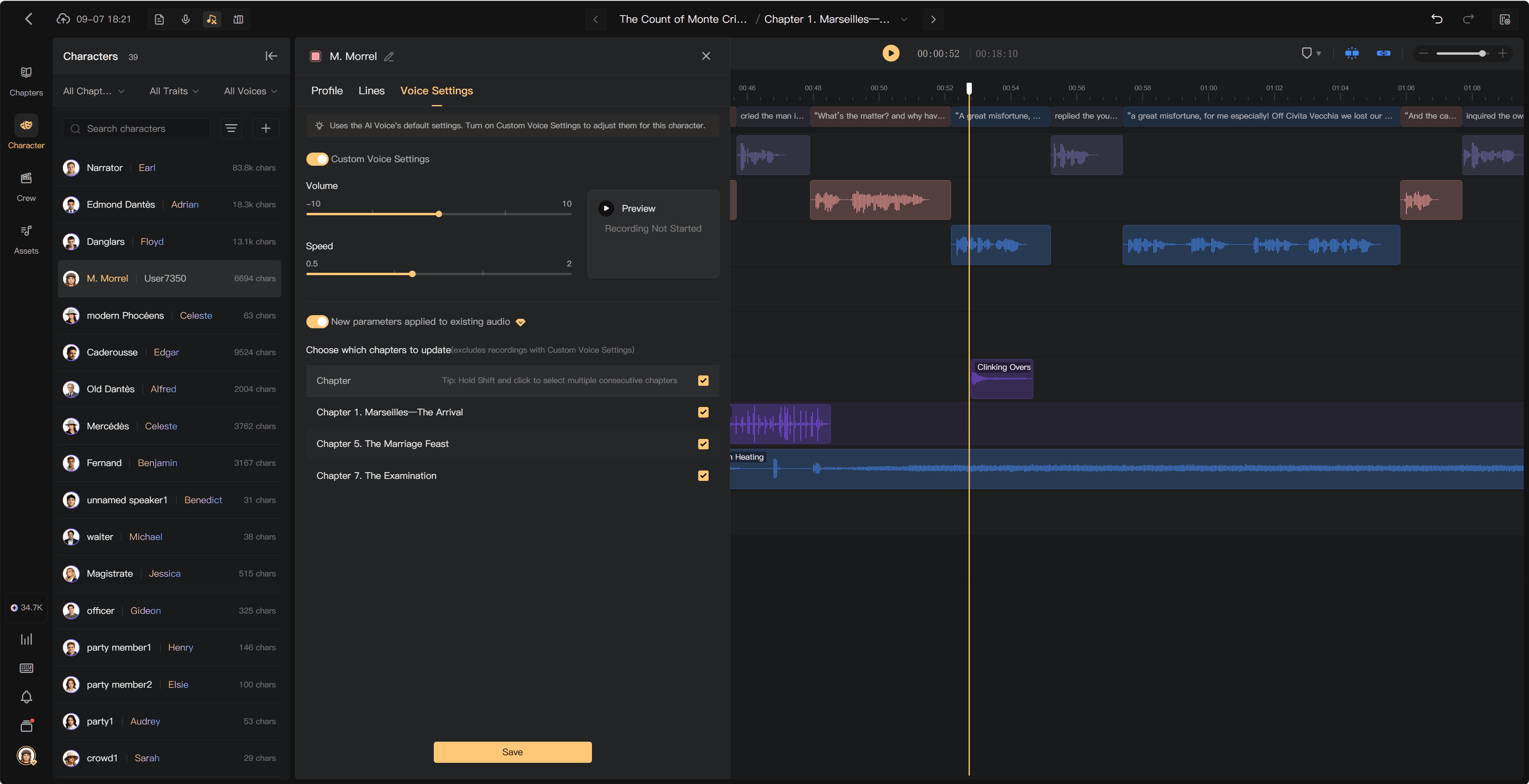Uncheck Chapter 7. The Examination checkbox
The height and width of the screenshot is (784, 1529).
[703, 475]
